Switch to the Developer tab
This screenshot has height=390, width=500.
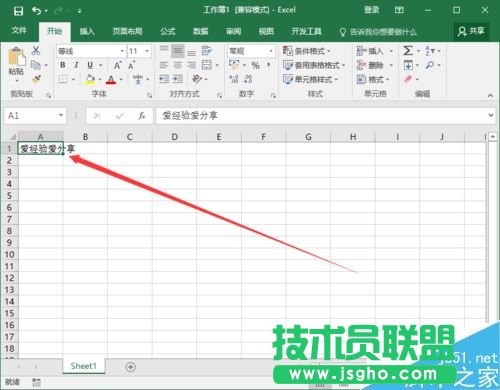click(x=306, y=31)
